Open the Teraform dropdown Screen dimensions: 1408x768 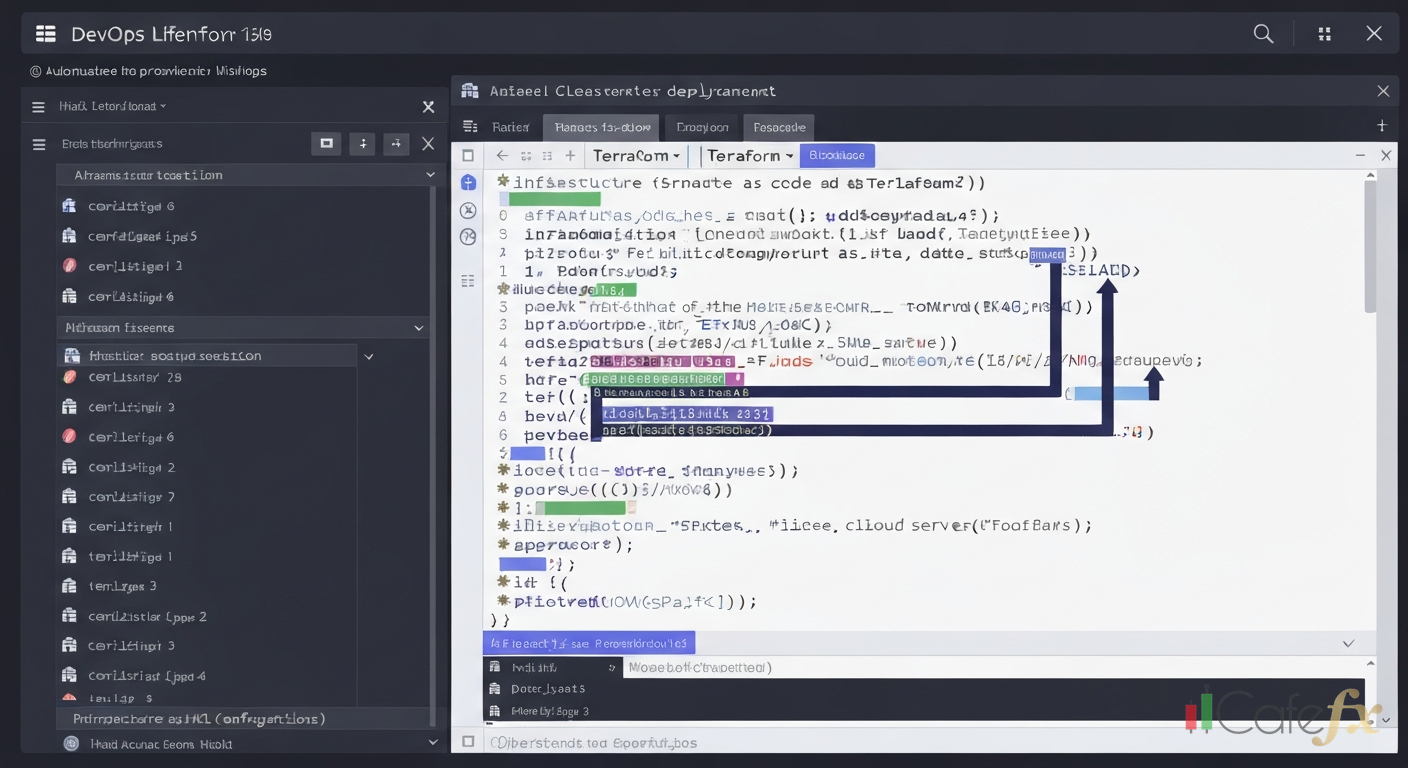[747, 155]
